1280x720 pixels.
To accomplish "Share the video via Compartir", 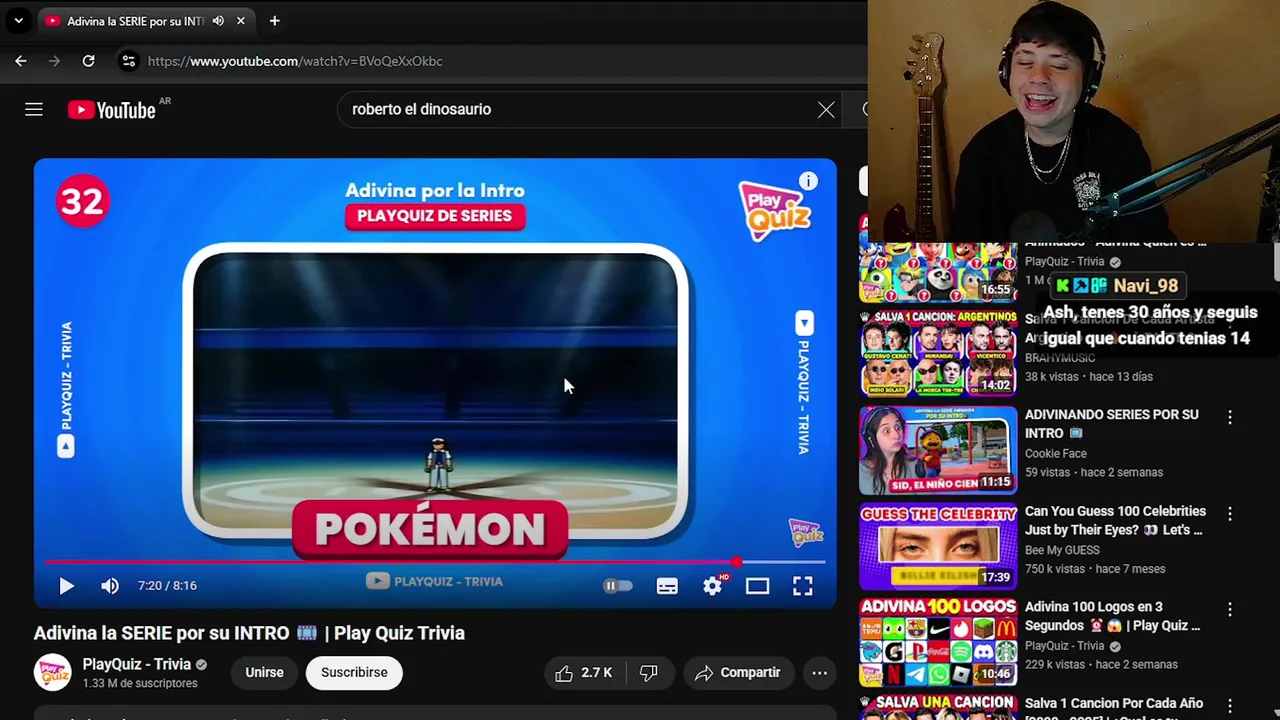I will 737,673.
